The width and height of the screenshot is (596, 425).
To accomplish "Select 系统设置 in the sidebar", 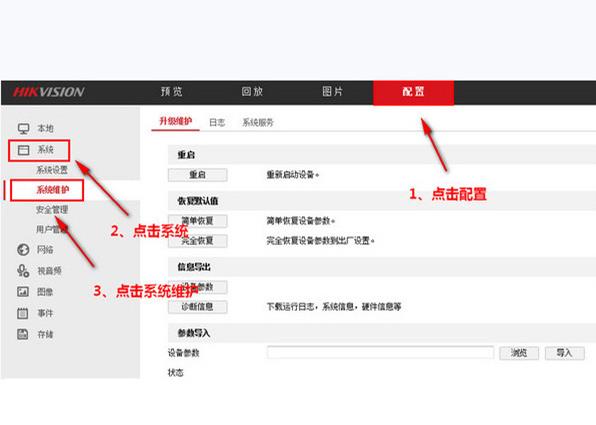I will point(52,170).
